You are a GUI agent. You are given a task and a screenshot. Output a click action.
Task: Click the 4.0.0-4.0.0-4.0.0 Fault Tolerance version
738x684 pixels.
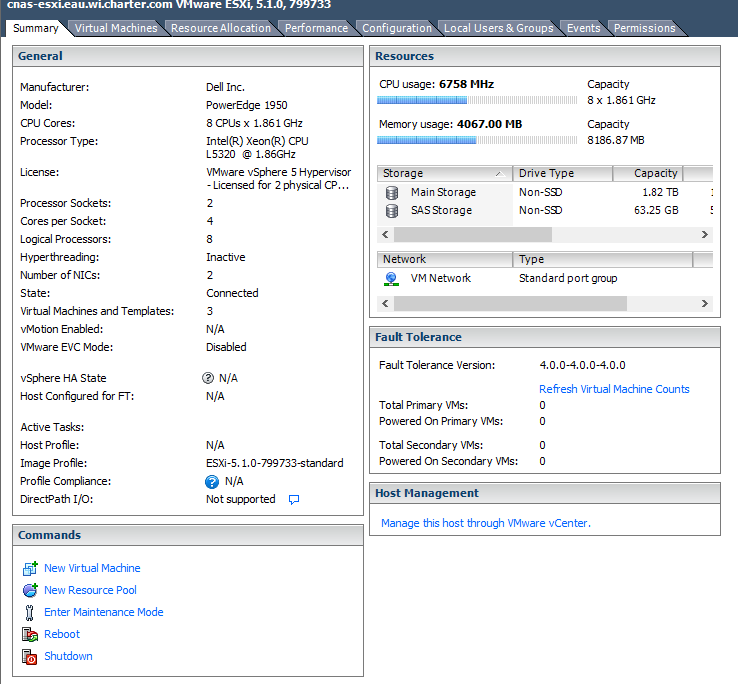tap(583, 365)
